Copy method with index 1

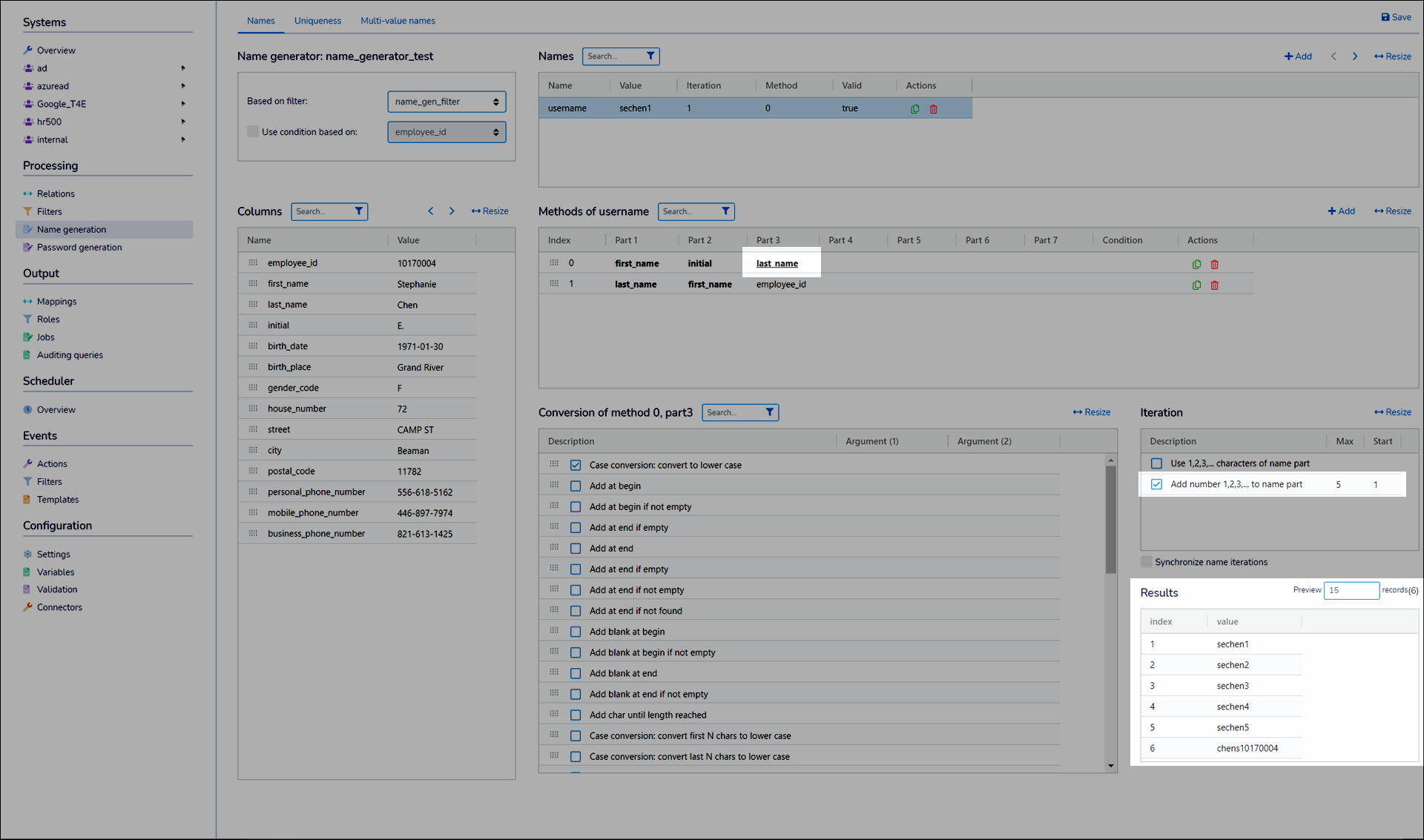(x=1196, y=285)
